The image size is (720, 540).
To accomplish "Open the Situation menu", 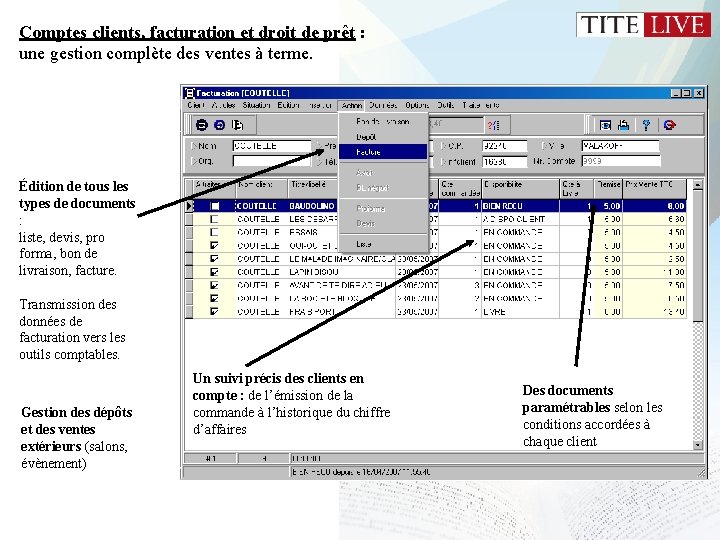I will point(256,105).
